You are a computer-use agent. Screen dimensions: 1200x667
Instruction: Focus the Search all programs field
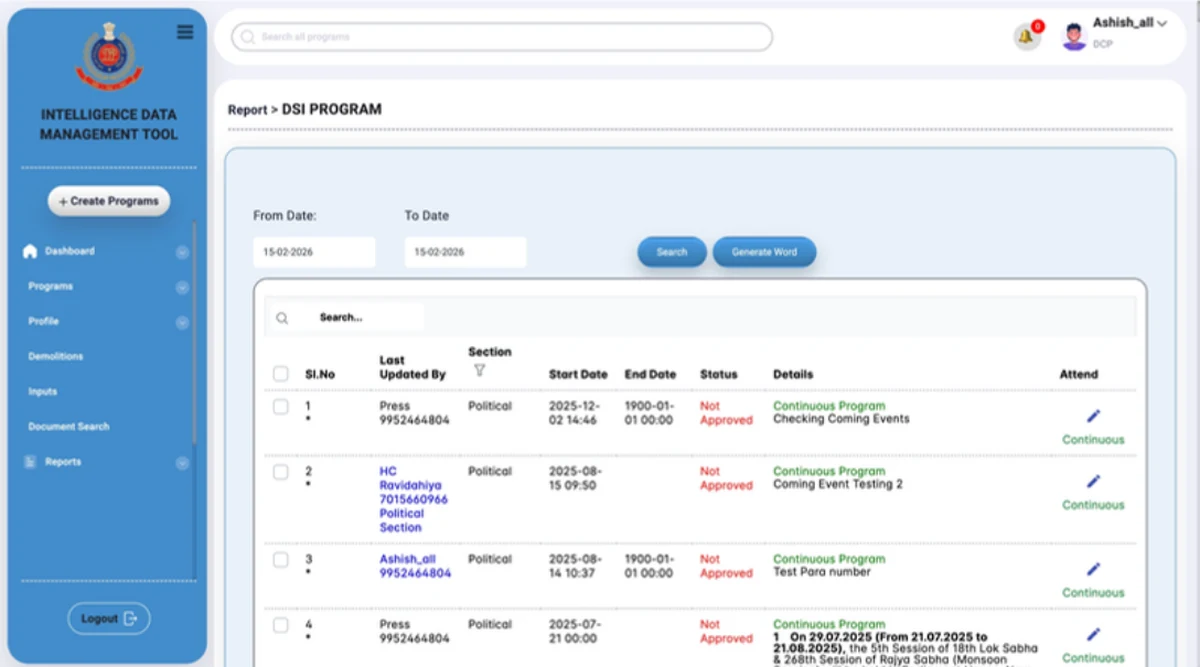tap(502, 37)
